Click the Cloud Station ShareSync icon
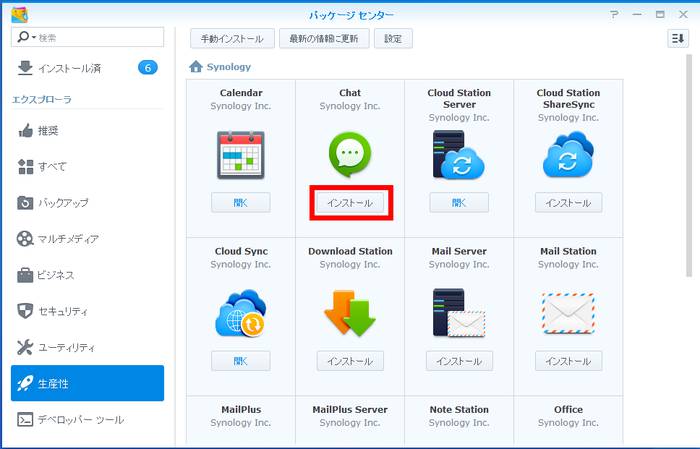 (x=568, y=154)
